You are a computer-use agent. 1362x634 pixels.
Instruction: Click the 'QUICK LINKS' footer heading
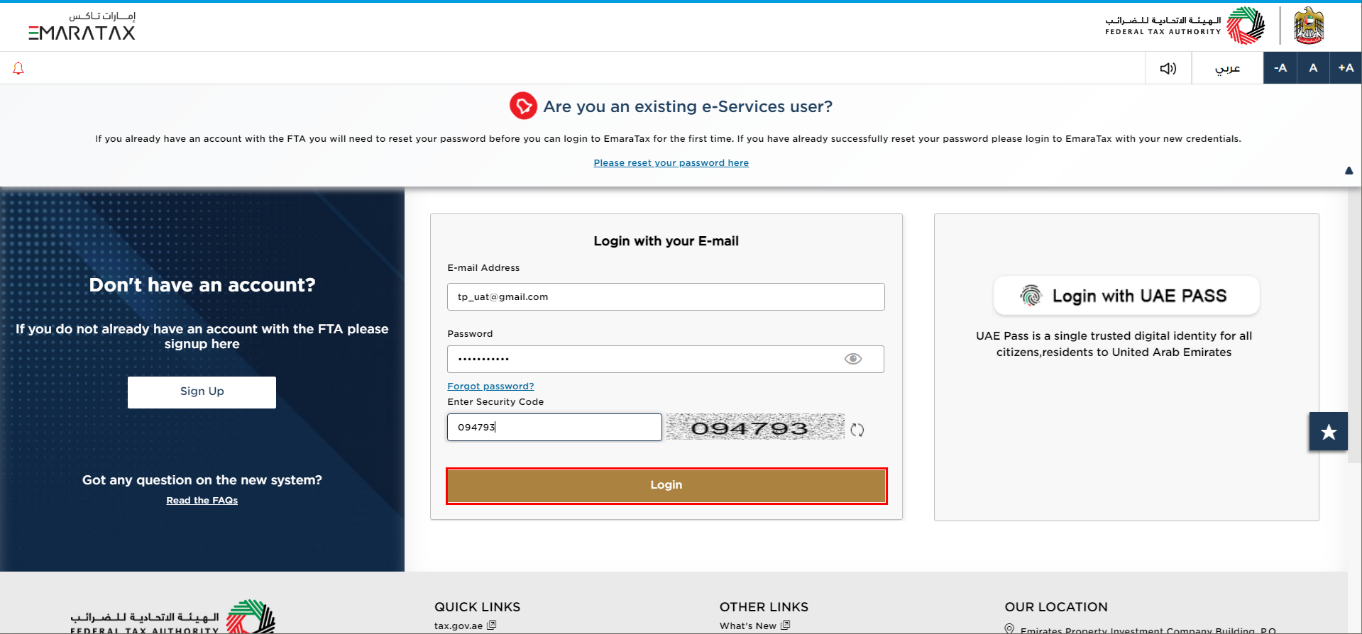[x=477, y=607]
